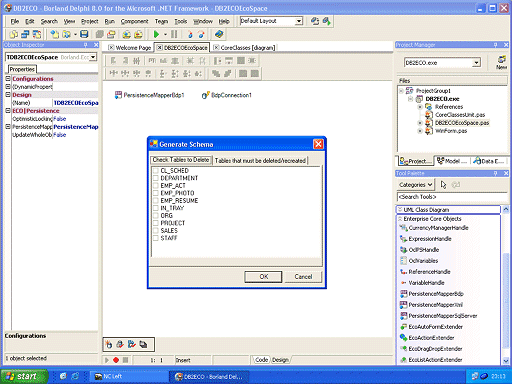Pick EcoDragDropExtender in the Tool Palette
The width and height of the screenshot is (512, 384).
431,349
